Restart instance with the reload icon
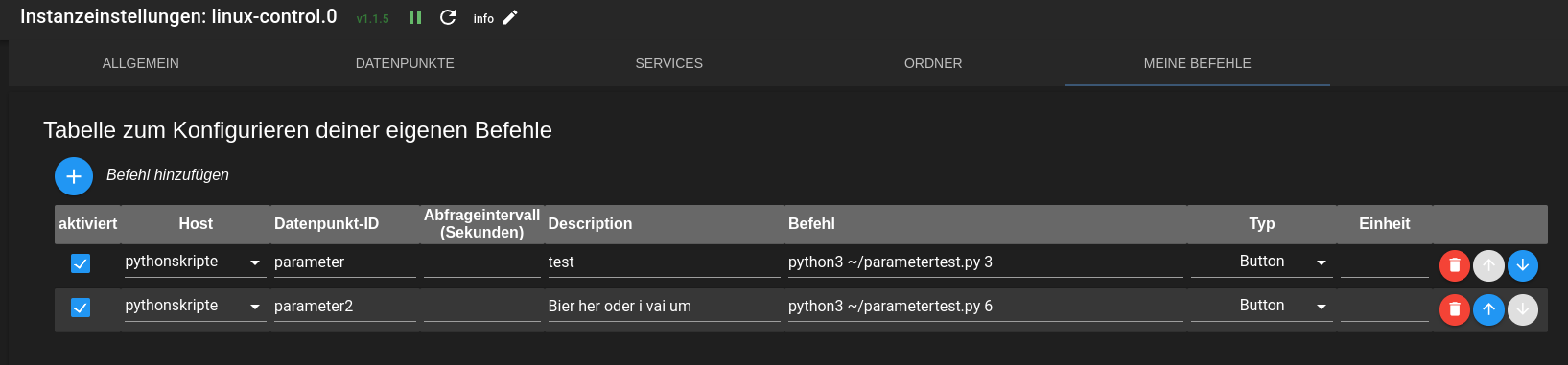1568x365 pixels. 448,17
